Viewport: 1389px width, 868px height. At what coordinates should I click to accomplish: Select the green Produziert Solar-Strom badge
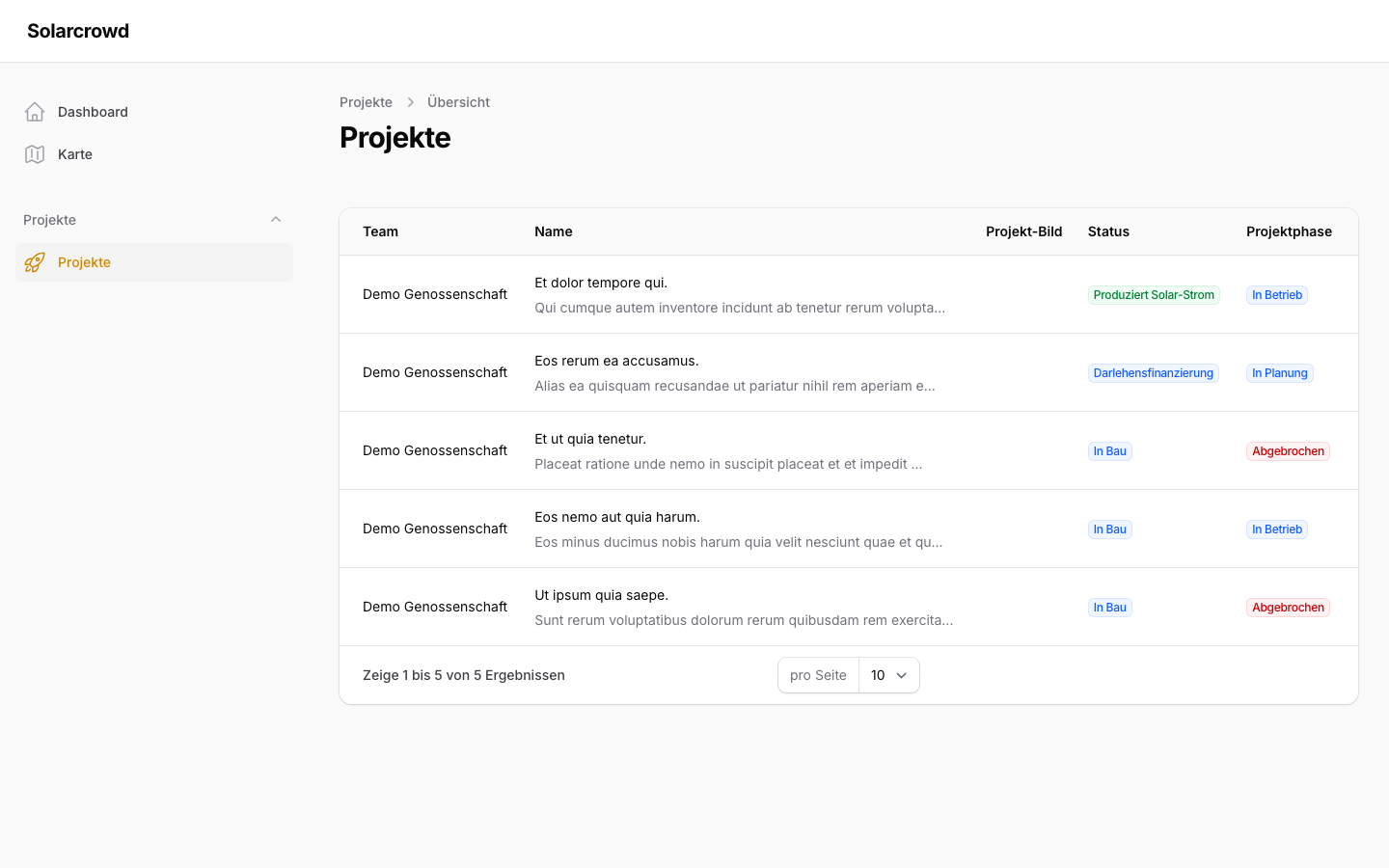click(x=1154, y=294)
